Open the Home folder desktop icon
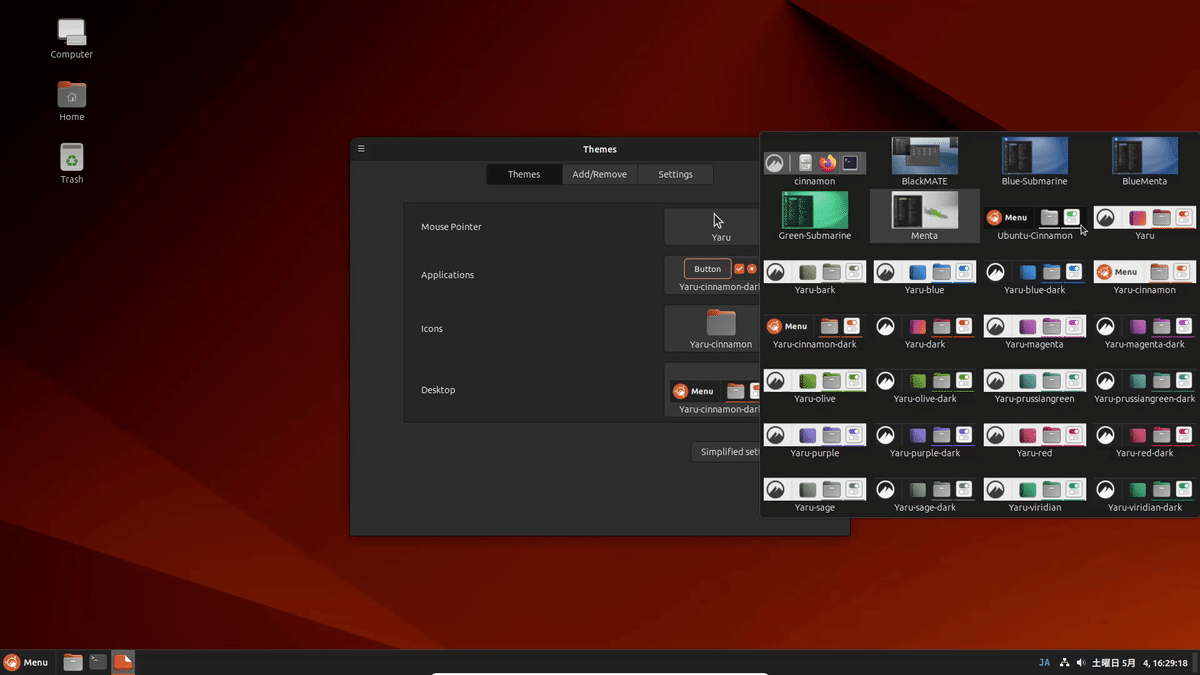The height and width of the screenshot is (675, 1200). point(72,101)
